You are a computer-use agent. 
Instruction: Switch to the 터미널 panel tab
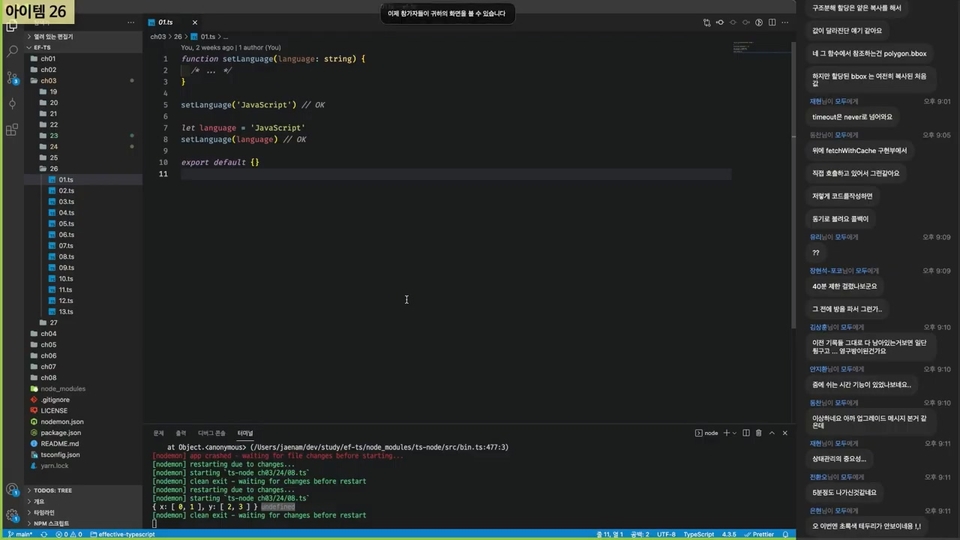(x=245, y=433)
